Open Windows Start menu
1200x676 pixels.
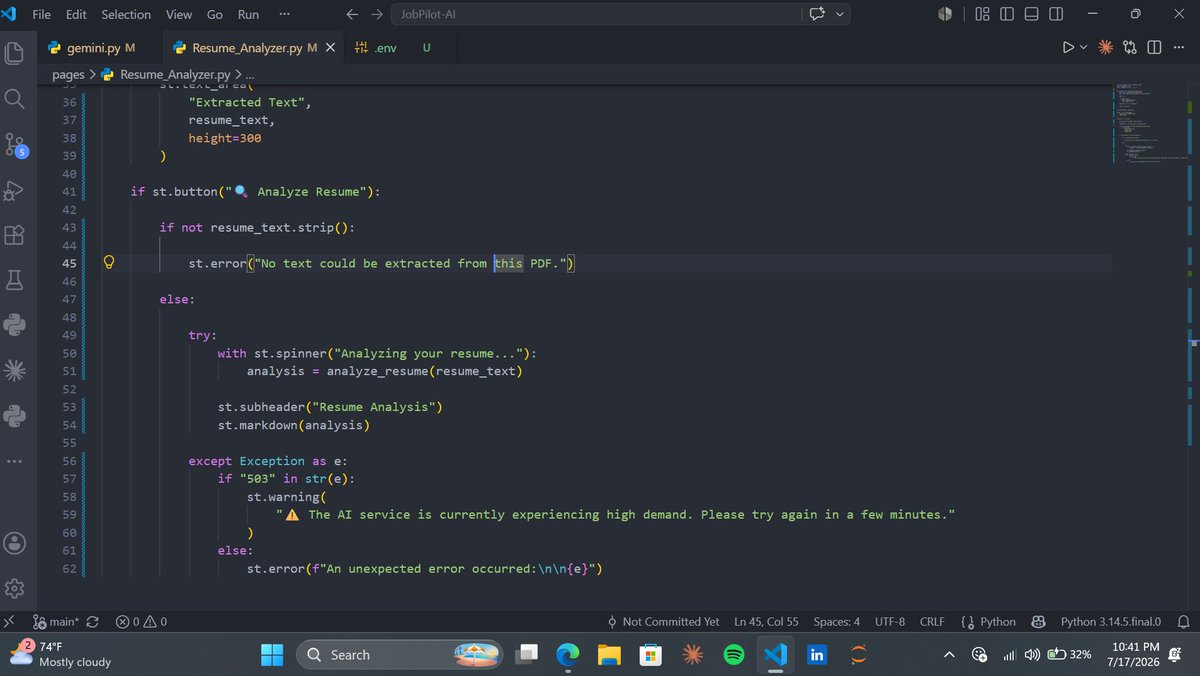(x=273, y=655)
